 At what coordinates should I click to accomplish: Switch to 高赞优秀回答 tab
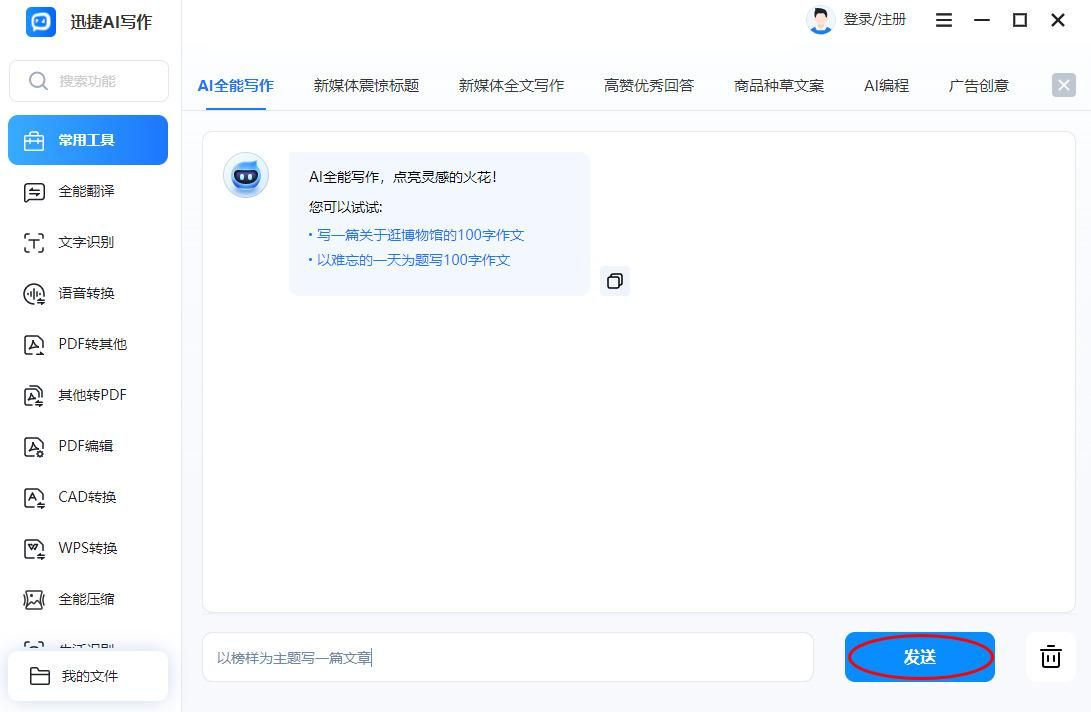649,86
